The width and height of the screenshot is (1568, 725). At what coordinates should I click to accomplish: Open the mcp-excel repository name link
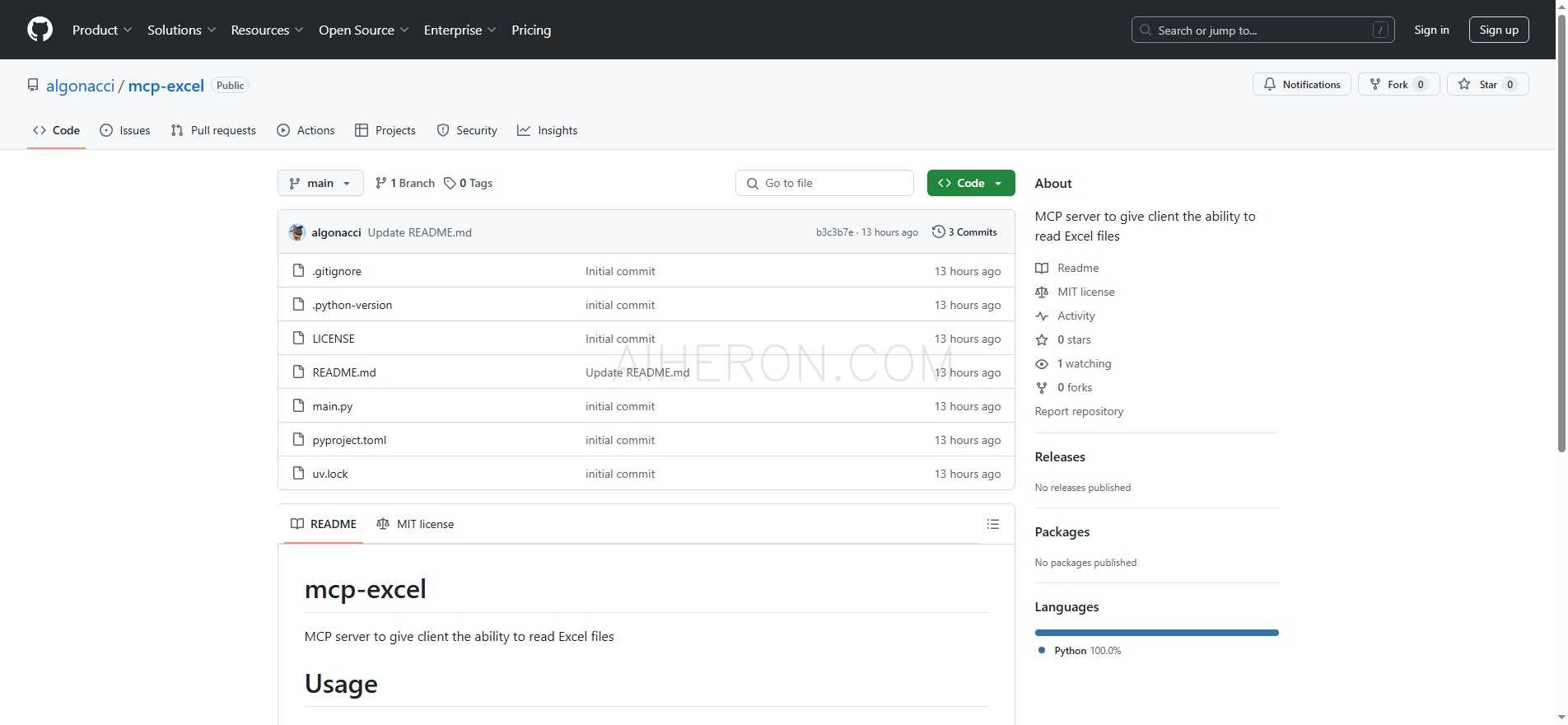(x=166, y=86)
